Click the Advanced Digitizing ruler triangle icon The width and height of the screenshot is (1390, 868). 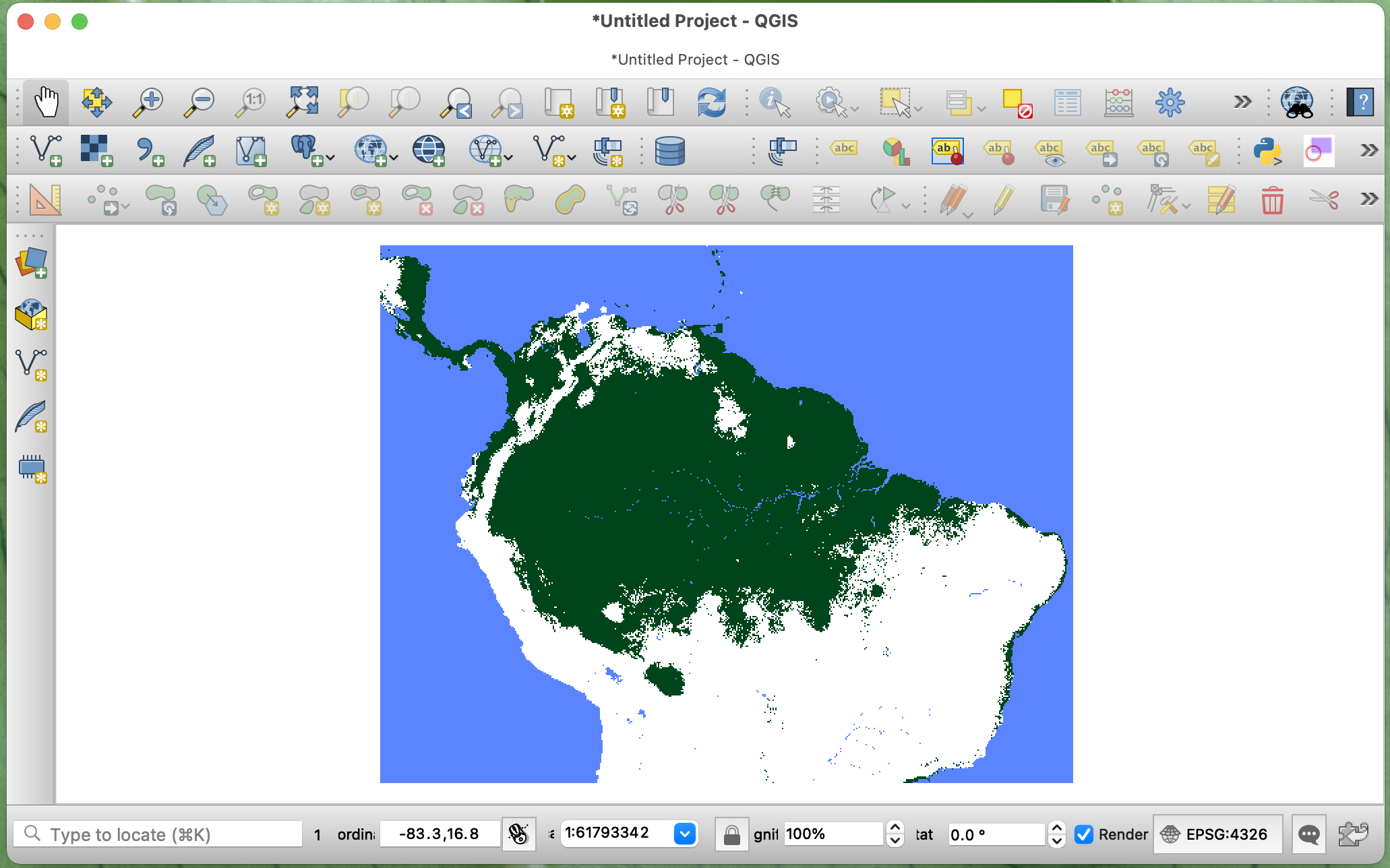click(46, 199)
